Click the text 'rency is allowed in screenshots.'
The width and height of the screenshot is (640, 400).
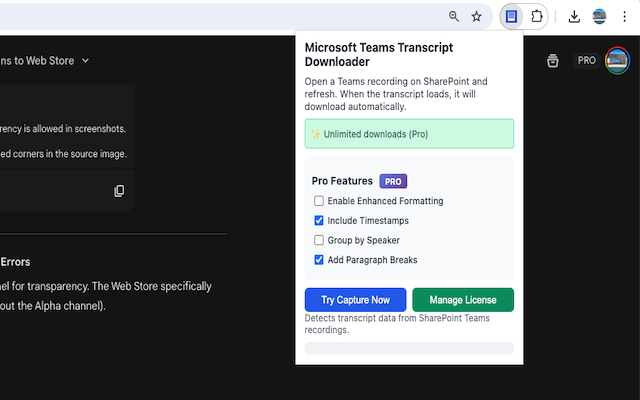pyautogui.click(x=63, y=129)
